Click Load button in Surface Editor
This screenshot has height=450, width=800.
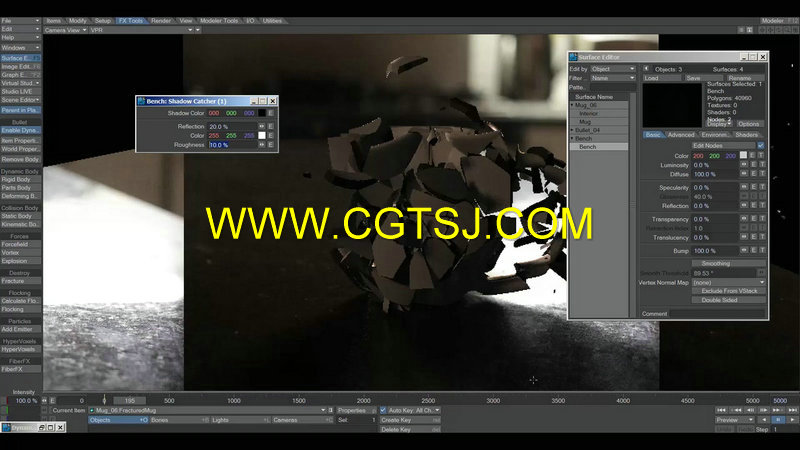[x=662, y=78]
